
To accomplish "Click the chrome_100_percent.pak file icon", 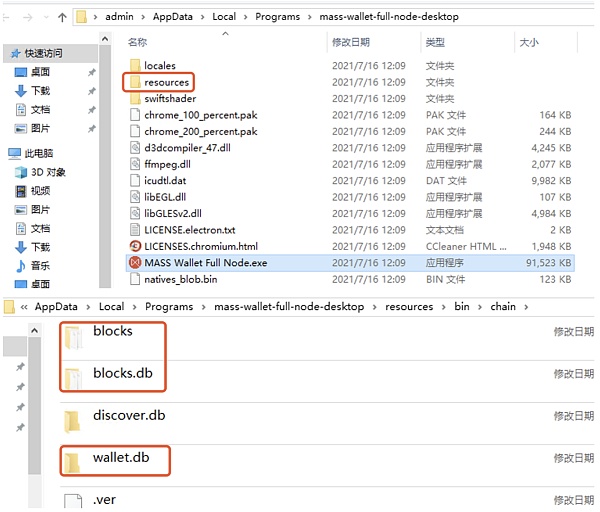I will 135,115.
